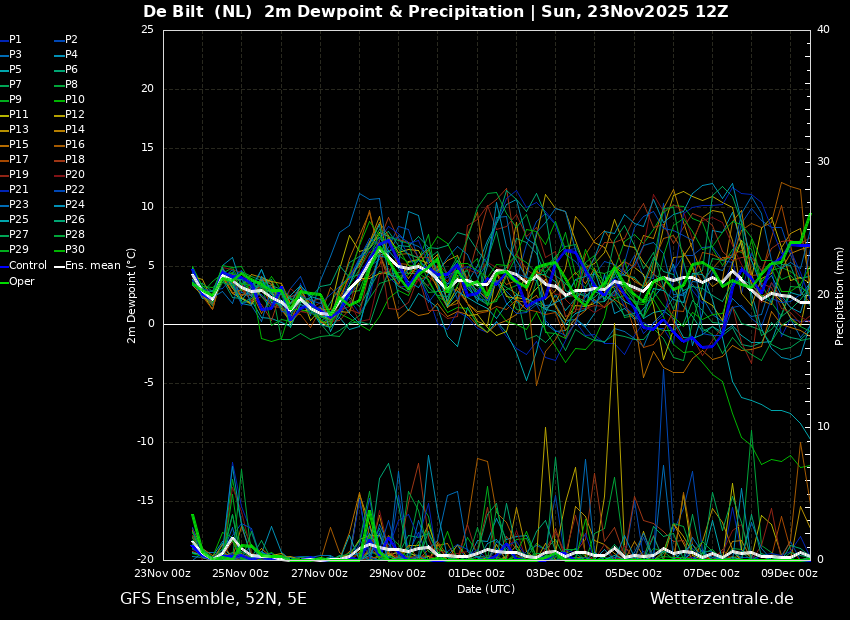Select the 05Dec 00z date tick label
Screen dimensions: 850x620
coord(634,573)
